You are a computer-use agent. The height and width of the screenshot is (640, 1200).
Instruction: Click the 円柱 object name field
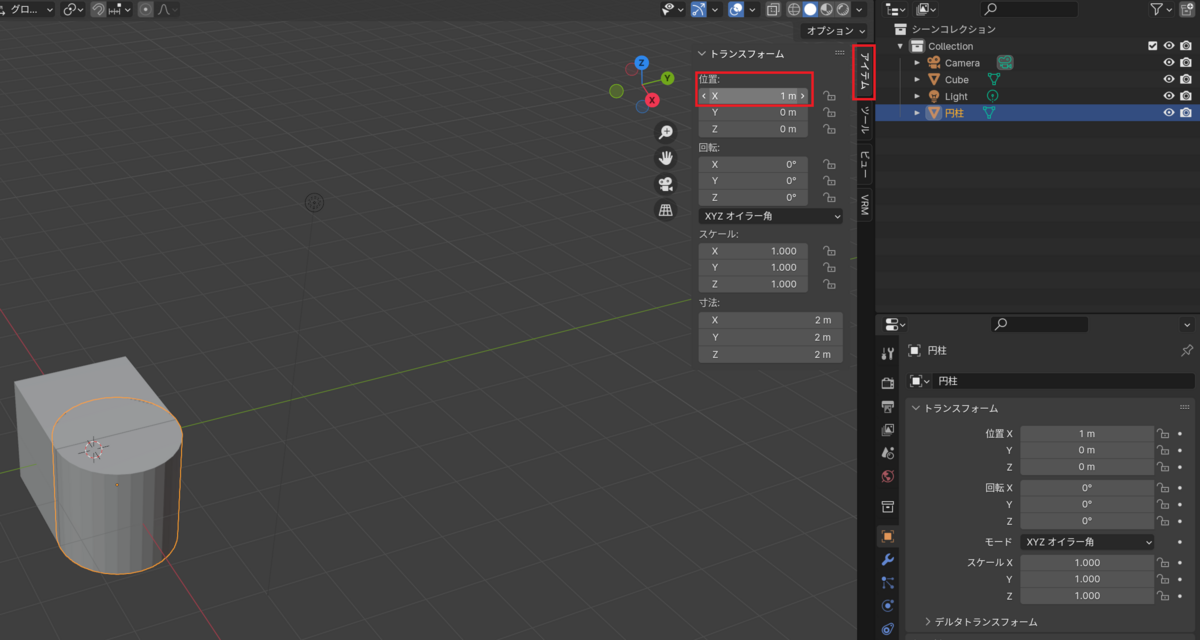(x=1064, y=381)
